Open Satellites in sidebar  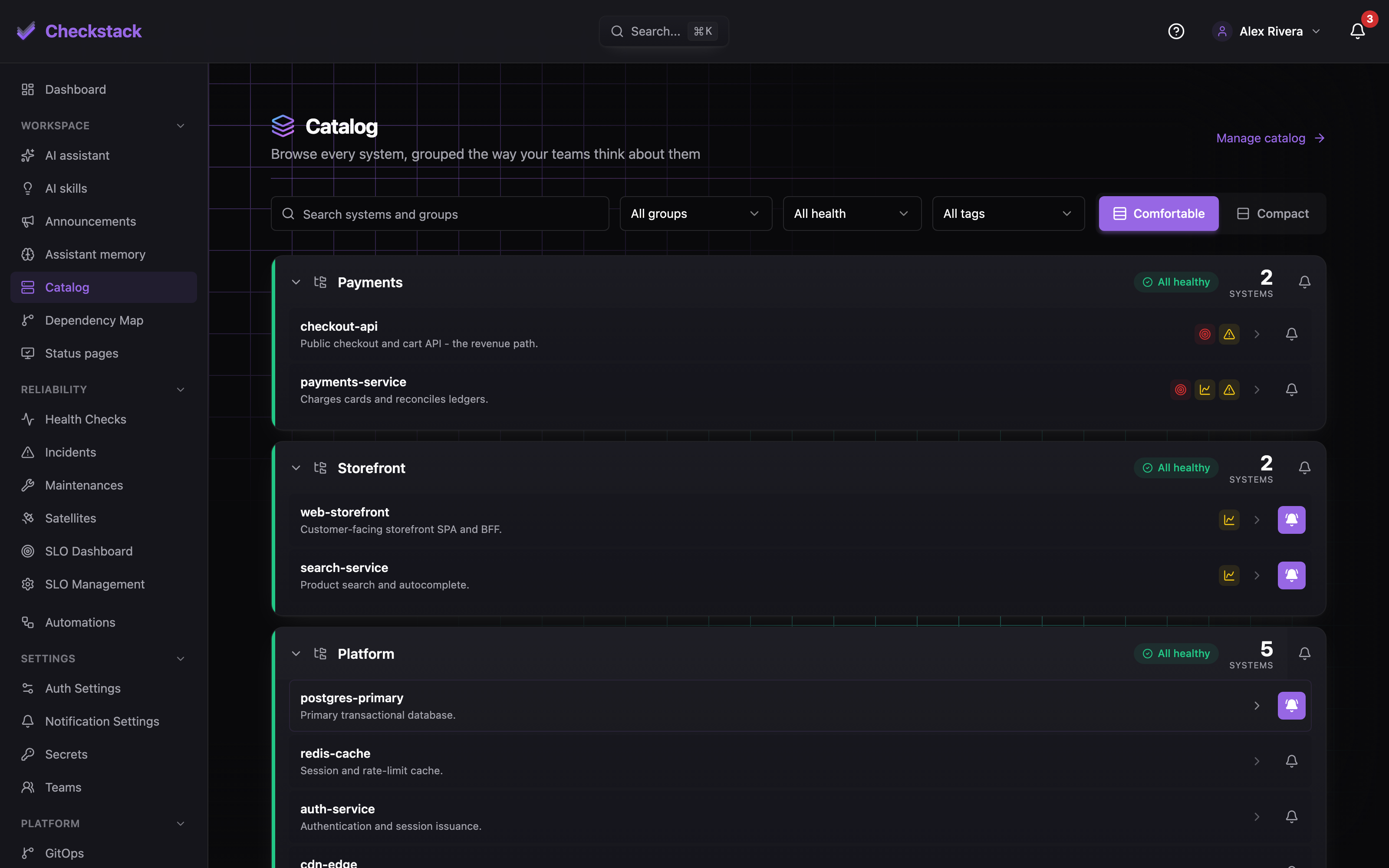click(x=103, y=518)
